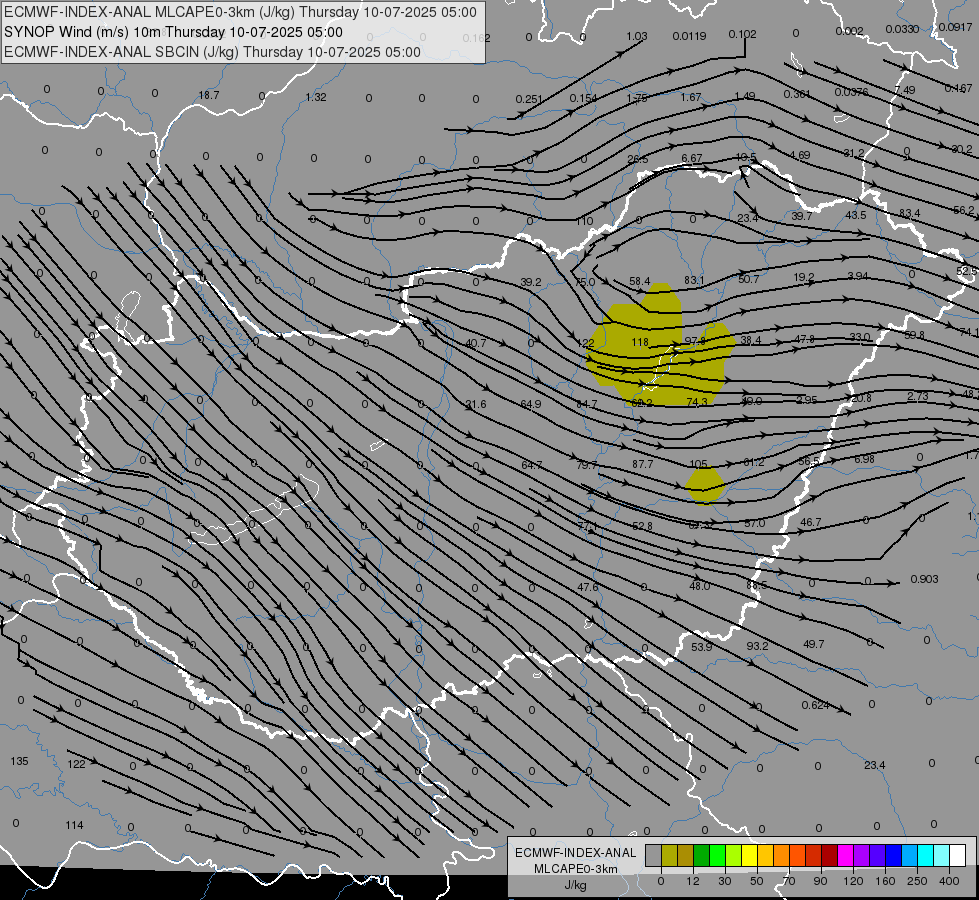Click the map value 64.9
Screen dimensions: 979x900
[531, 404]
